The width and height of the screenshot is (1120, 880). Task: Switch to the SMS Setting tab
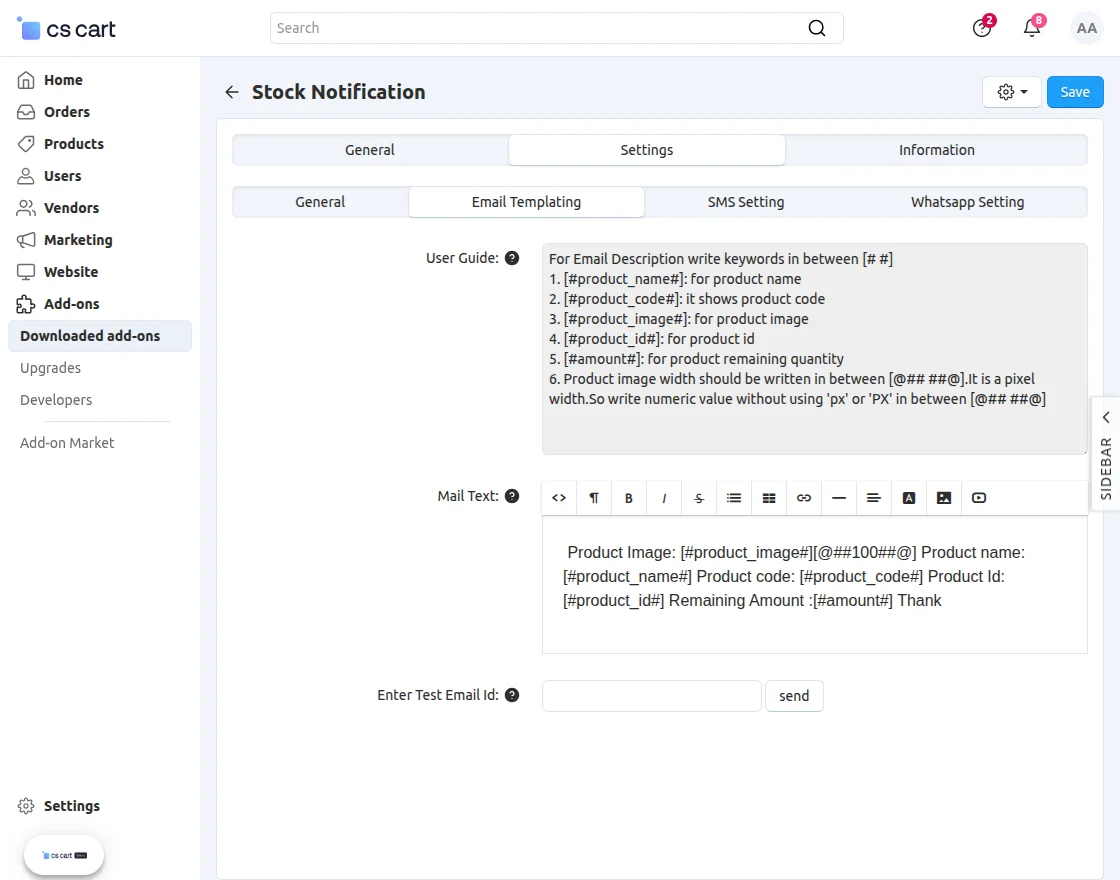point(745,201)
